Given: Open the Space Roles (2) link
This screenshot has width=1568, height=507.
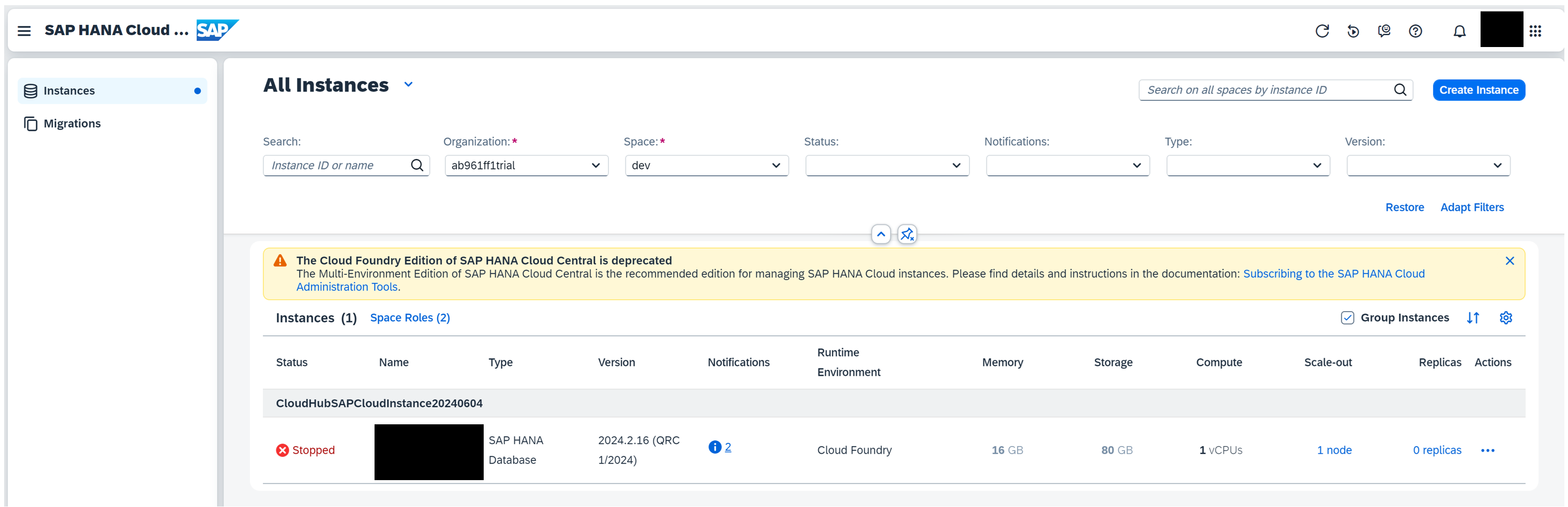Looking at the screenshot, I should [x=410, y=318].
